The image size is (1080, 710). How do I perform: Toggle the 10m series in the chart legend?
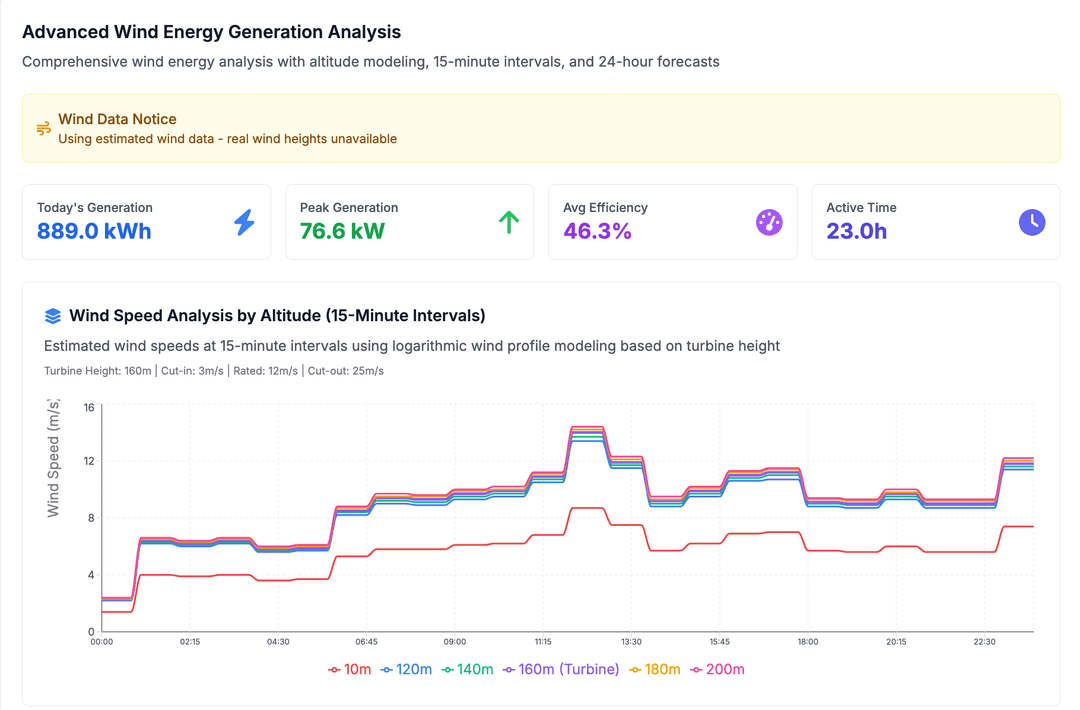coord(351,668)
